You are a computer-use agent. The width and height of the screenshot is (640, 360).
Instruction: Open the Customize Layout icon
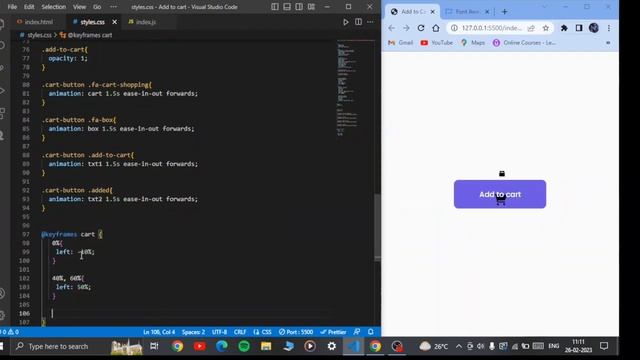tap(311, 7)
